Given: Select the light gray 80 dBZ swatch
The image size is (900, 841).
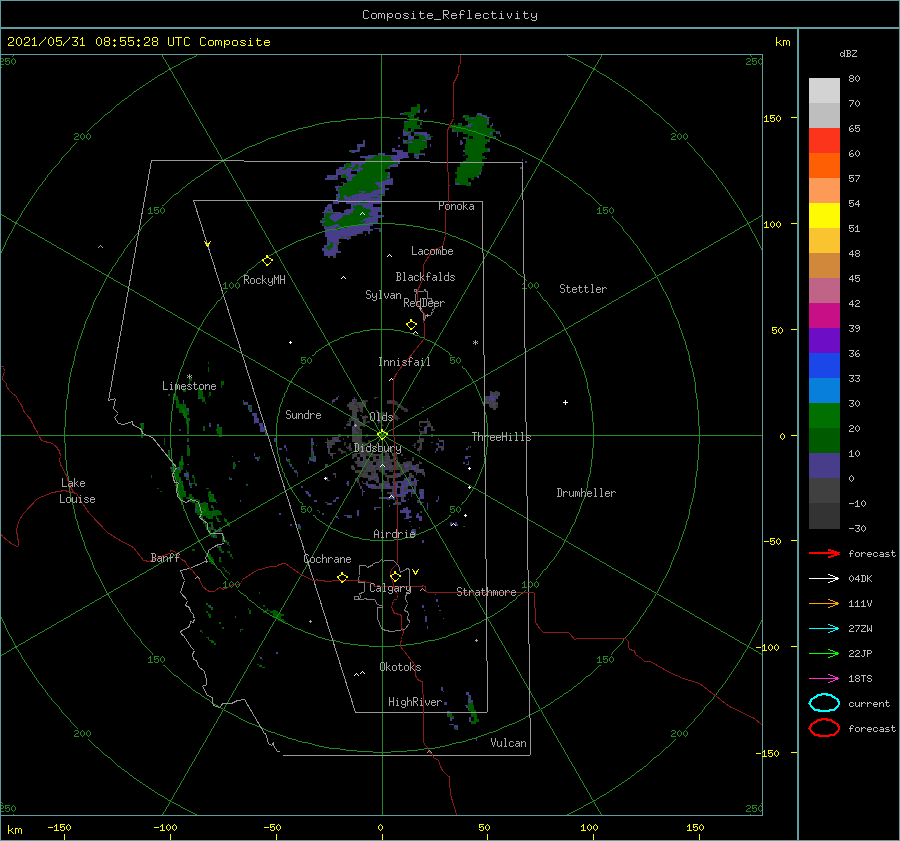Looking at the screenshot, I should point(824,91).
